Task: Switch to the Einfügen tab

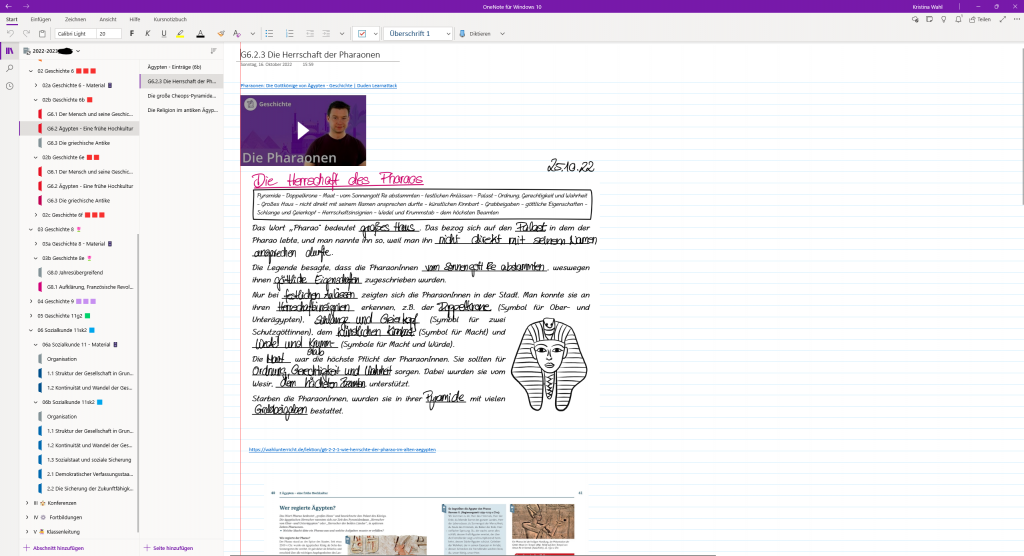Action: pyautogui.click(x=41, y=19)
